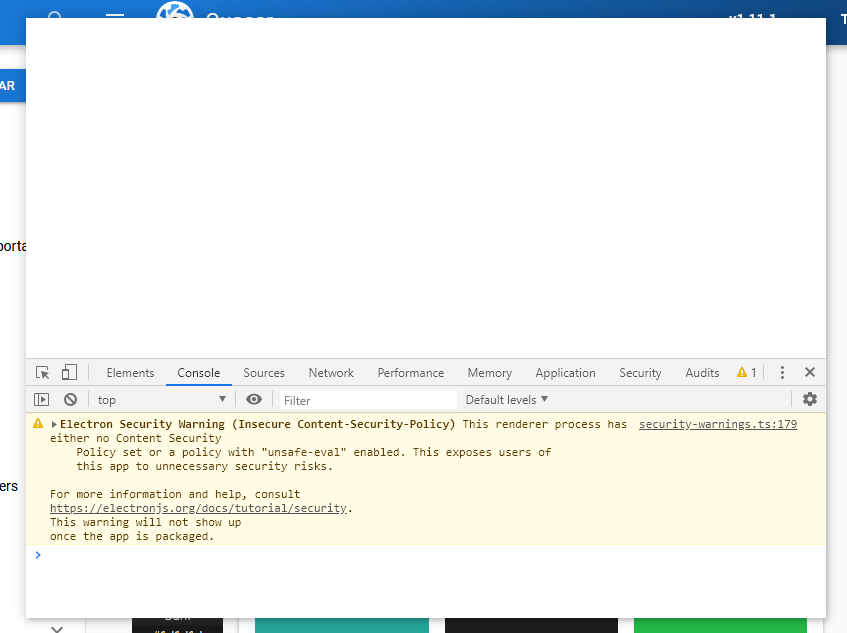This screenshot has height=633, width=847.
Task: Click the yellow warning triangle beside the message
Action: click(x=37, y=422)
